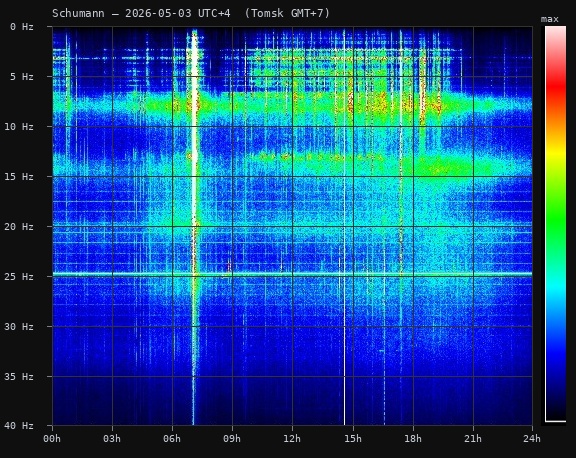Click the 10 Hz frequency label
The width and height of the screenshot is (576, 458).
(19, 127)
